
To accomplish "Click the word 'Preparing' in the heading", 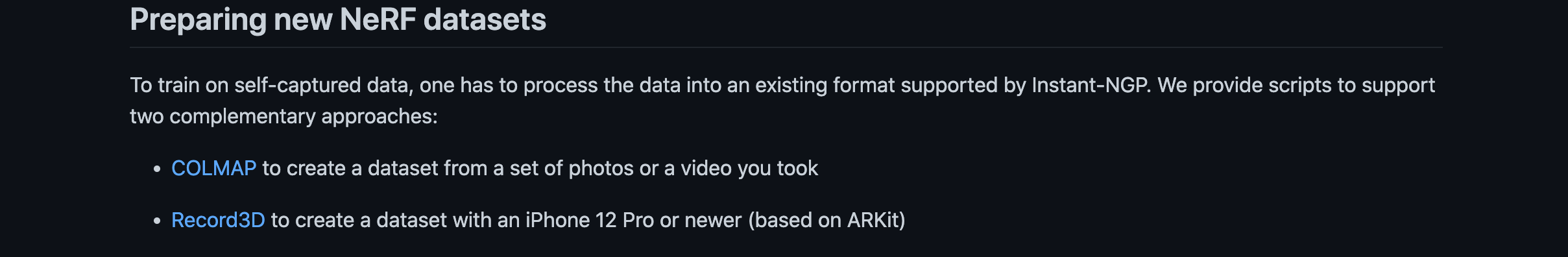I will pos(199,19).
